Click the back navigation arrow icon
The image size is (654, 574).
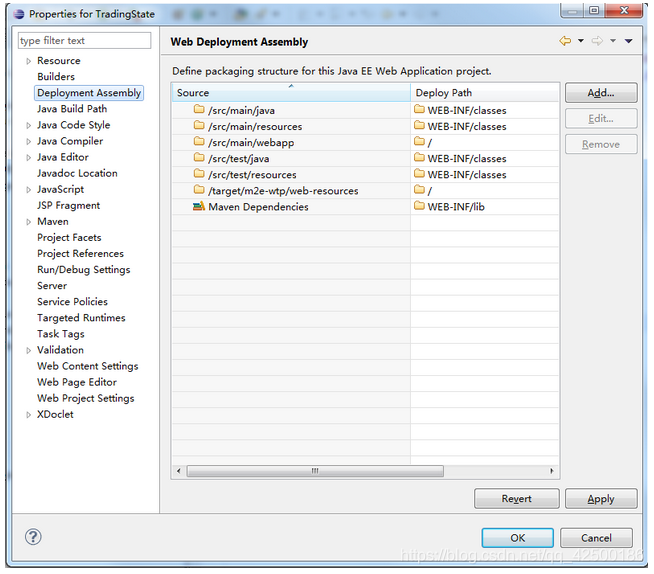pos(565,41)
